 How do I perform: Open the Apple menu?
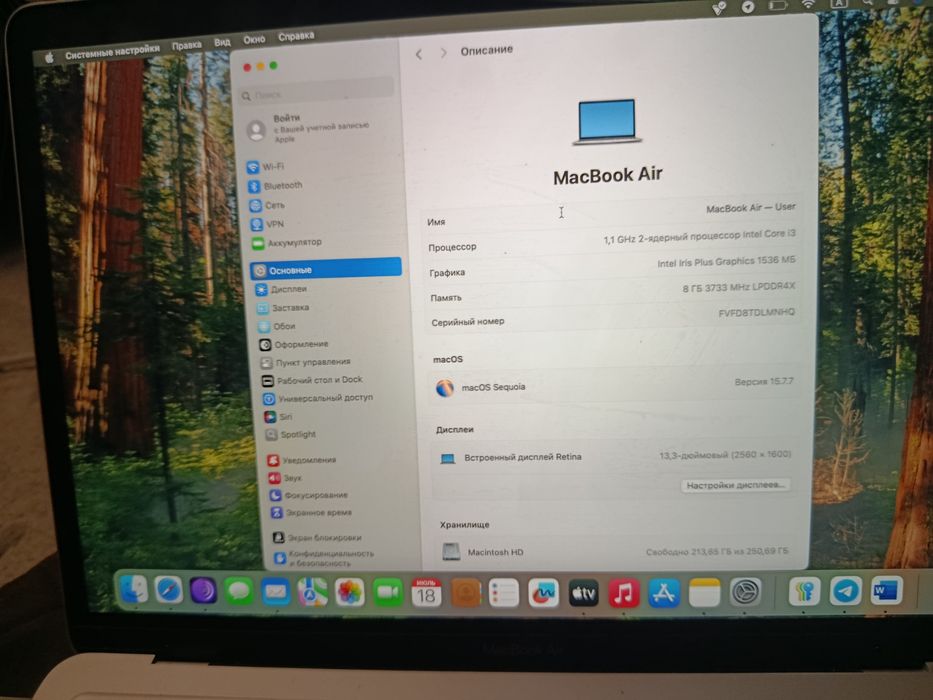(x=49, y=58)
